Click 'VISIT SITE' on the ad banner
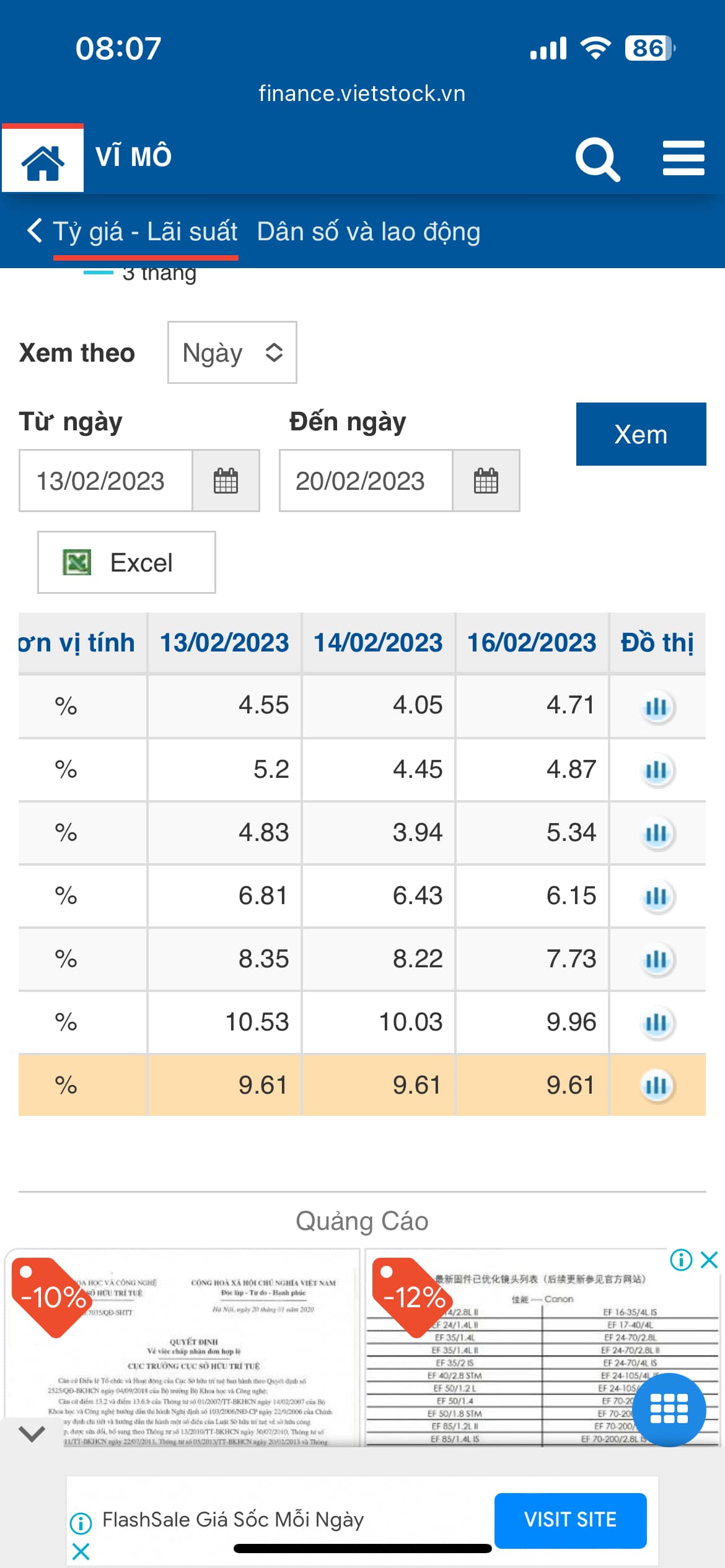This screenshot has height=1568, width=725. [570, 1520]
